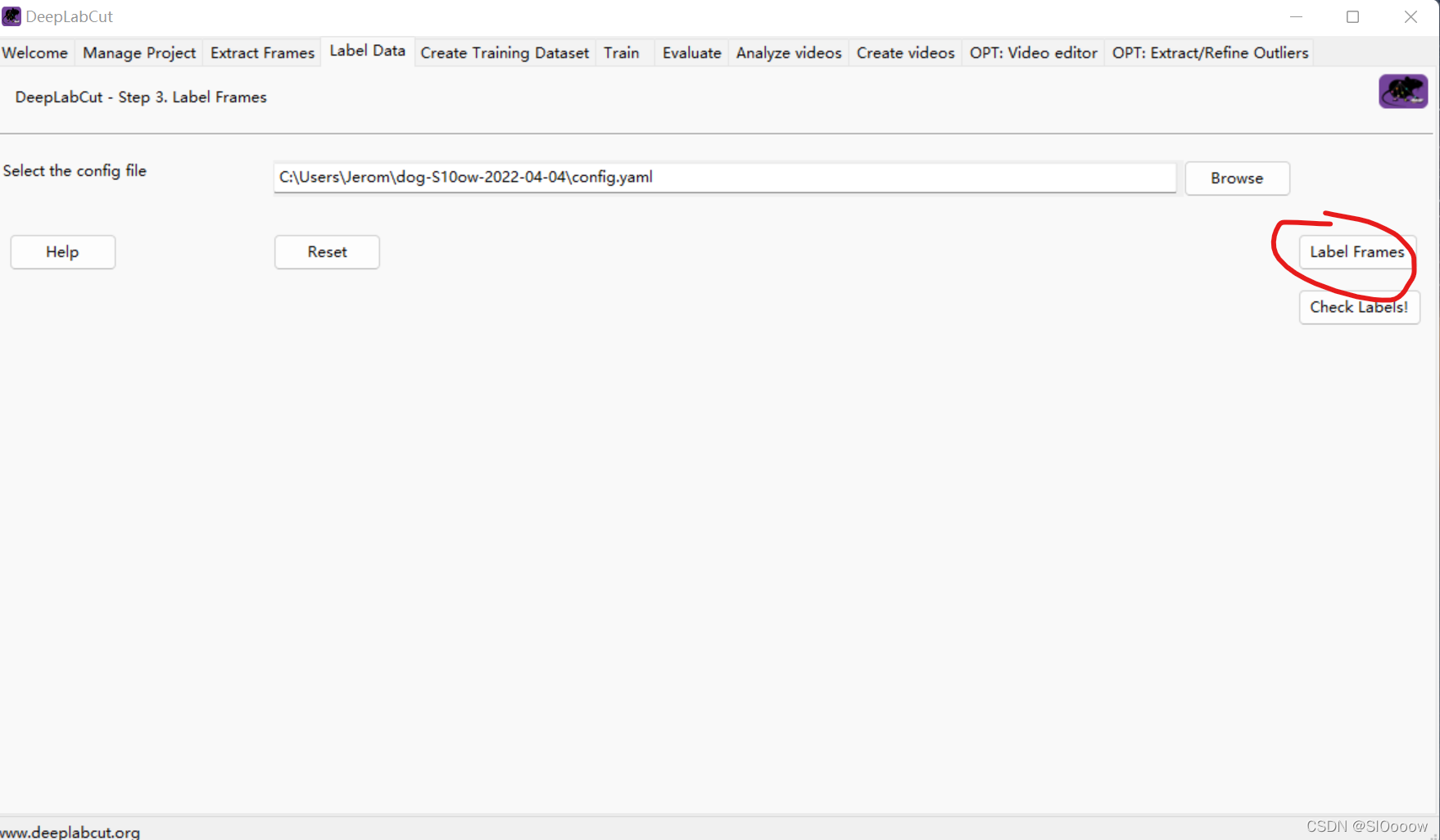Go to the Analyze videos tab
The image size is (1440, 840).
click(789, 53)
